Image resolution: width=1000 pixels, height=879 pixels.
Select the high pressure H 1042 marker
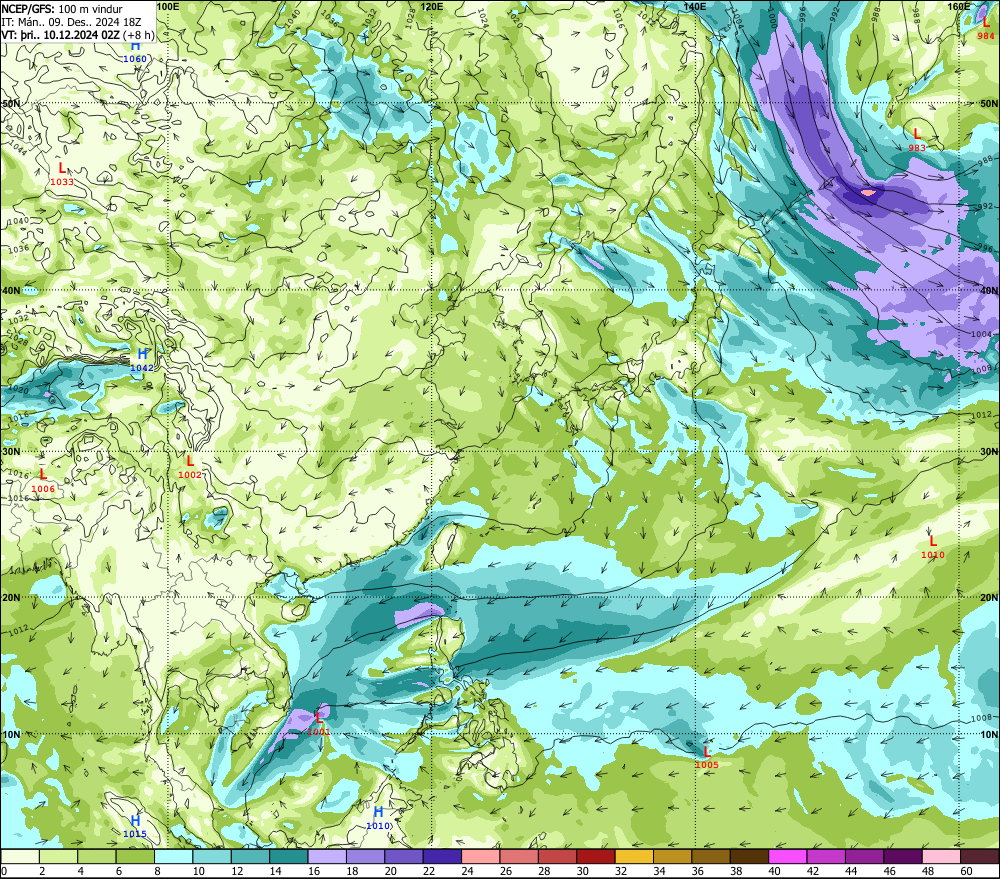(142, 360)
